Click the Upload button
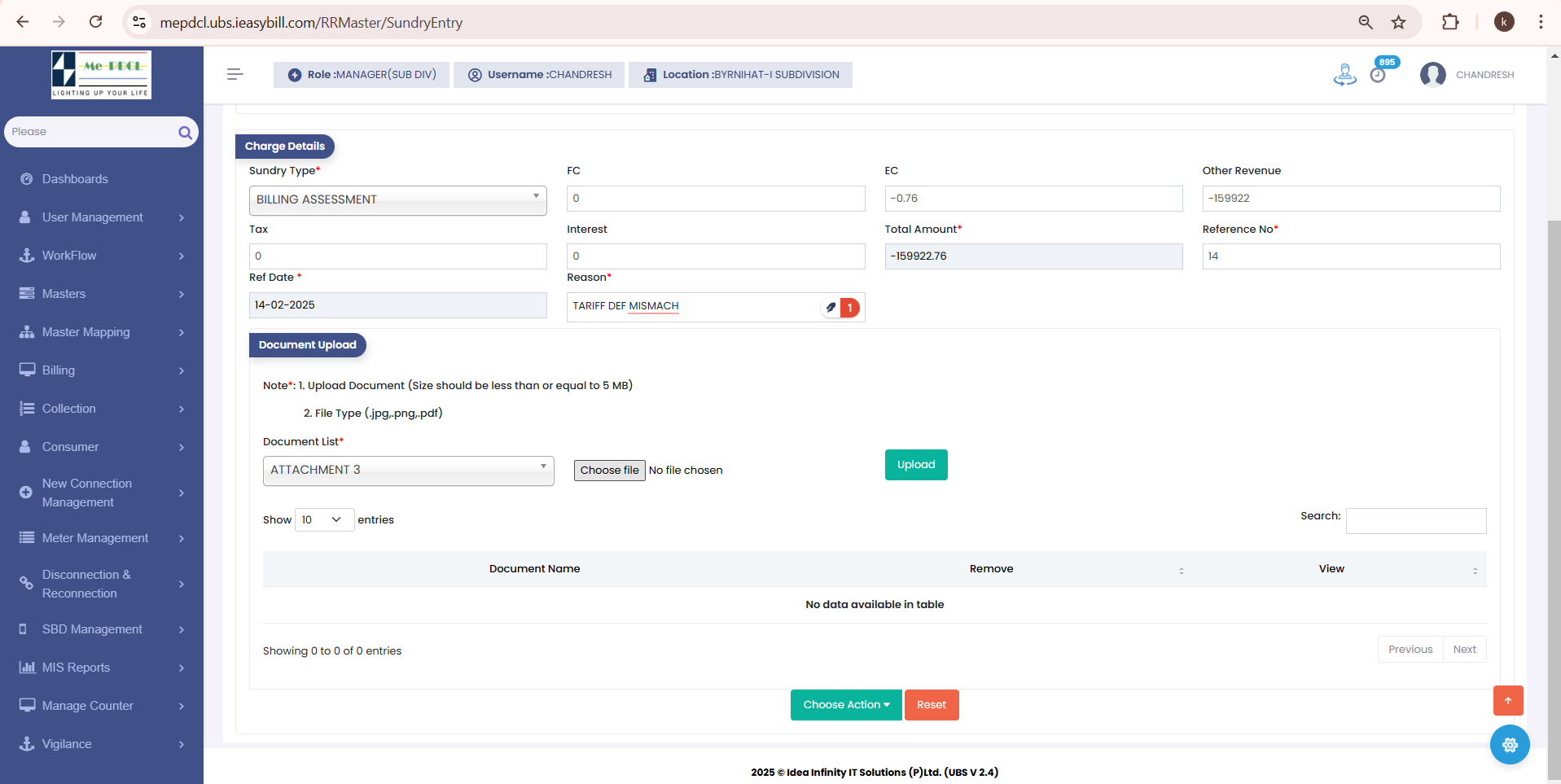The height and width of the screenshot is (784, 1561). click(x=916, y=465)
